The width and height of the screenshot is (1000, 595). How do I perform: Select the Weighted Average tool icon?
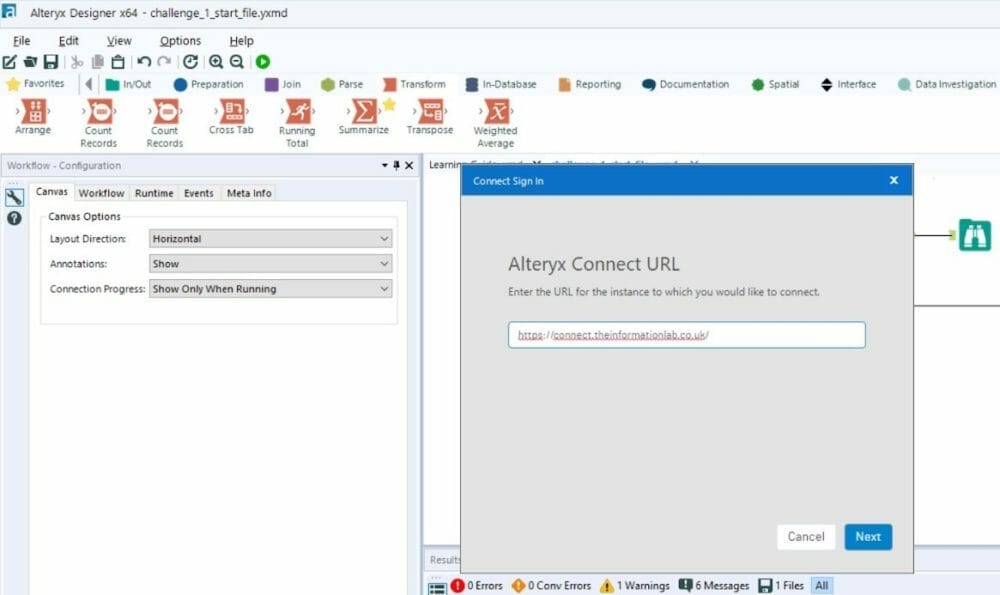[x=496, y=112]
